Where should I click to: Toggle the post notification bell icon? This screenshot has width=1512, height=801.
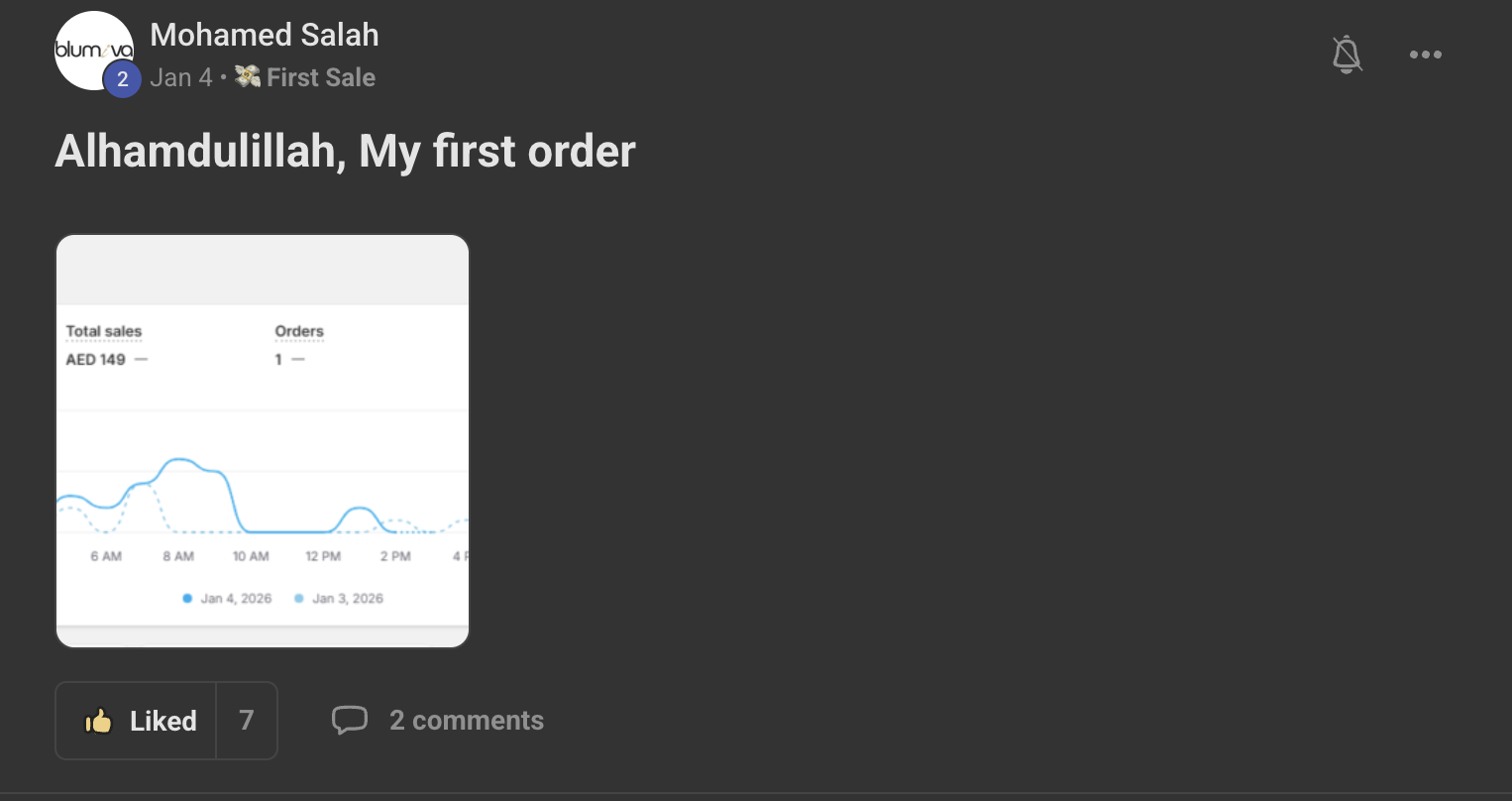coord(1347,55)
